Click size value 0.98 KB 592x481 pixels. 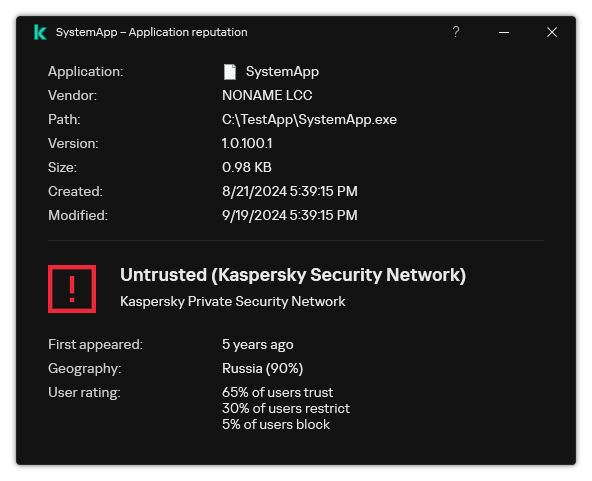(247, 167)
